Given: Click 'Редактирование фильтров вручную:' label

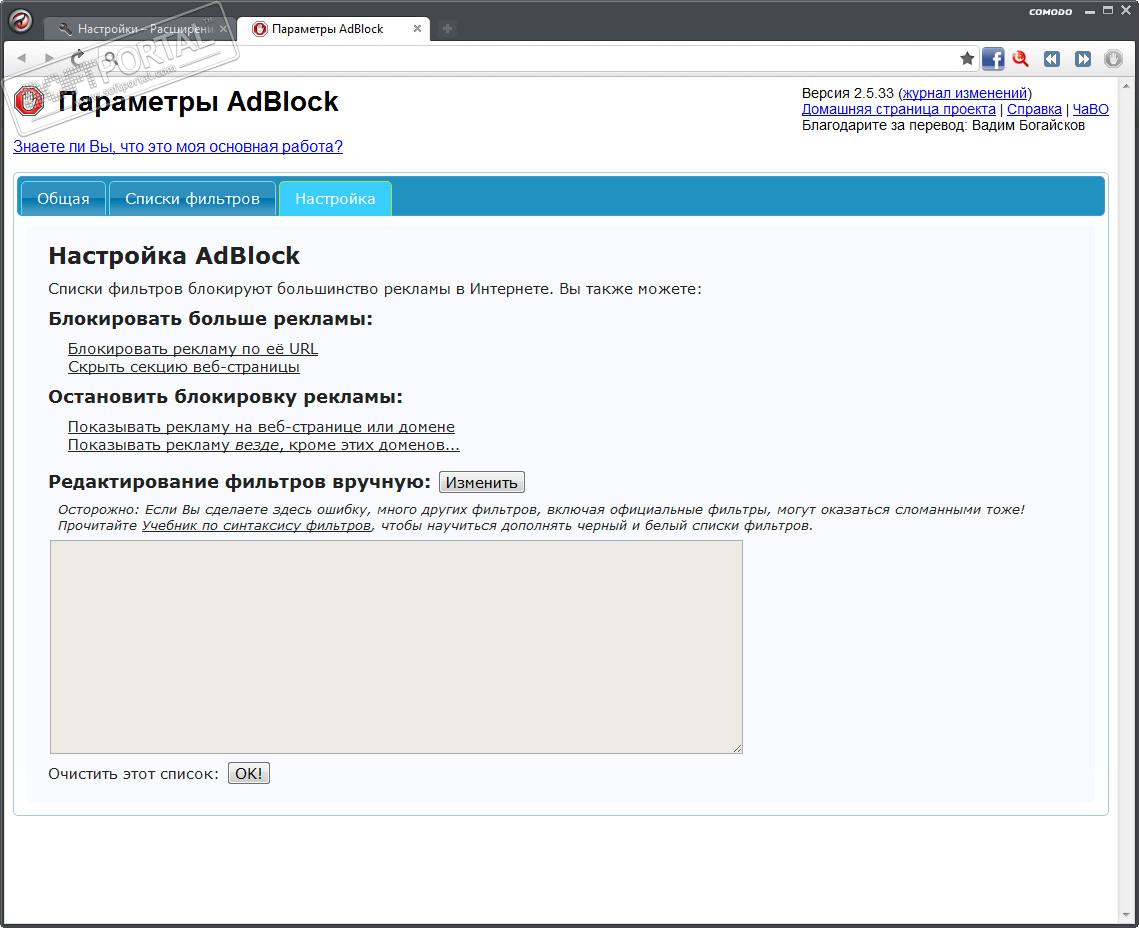Looking at the screenshot, I should (240, 481).
